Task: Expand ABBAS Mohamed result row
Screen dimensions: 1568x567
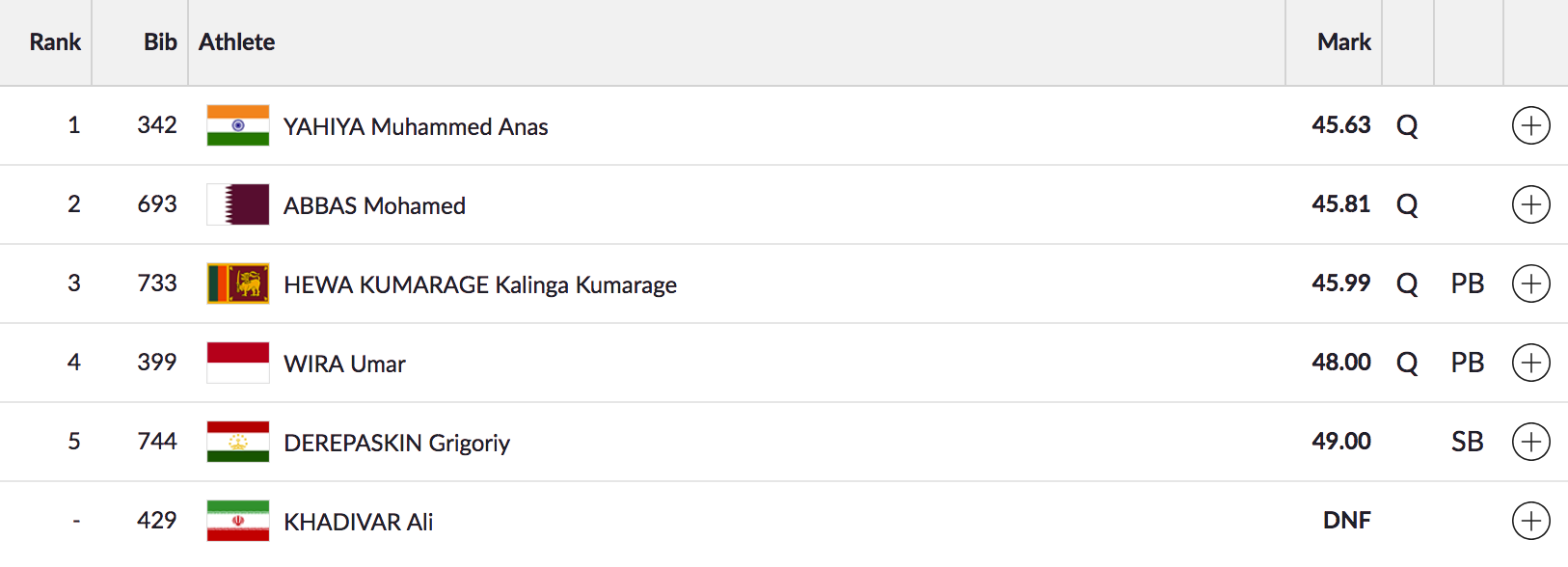Action: click(x=1530, y=204)
